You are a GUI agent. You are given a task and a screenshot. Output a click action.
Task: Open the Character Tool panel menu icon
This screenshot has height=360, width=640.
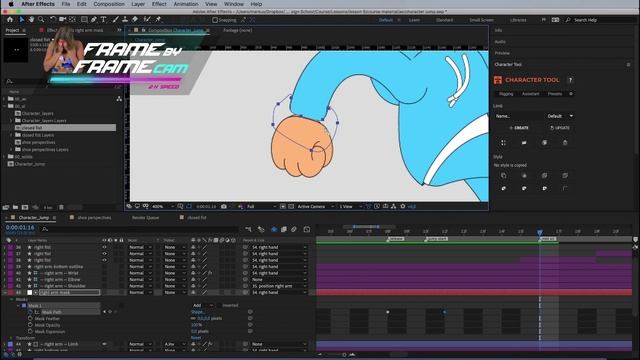[628, 64]
